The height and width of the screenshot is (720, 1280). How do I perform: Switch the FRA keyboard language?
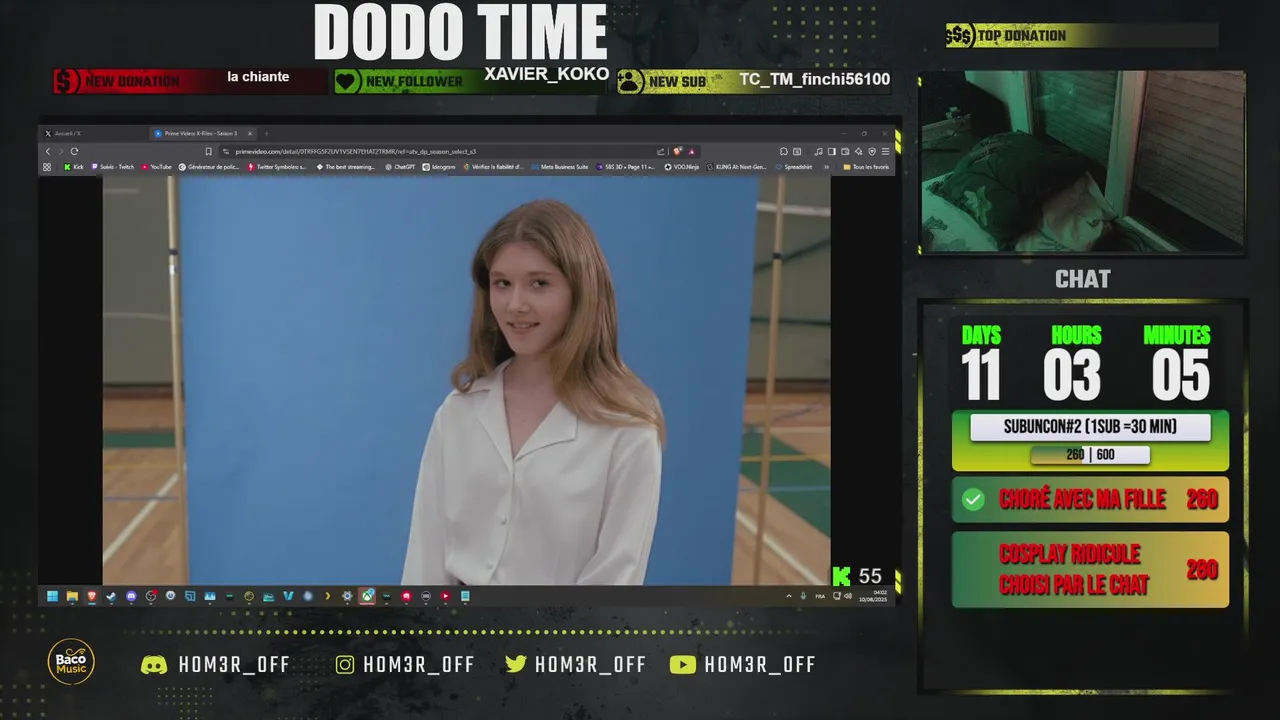(820, 597)
